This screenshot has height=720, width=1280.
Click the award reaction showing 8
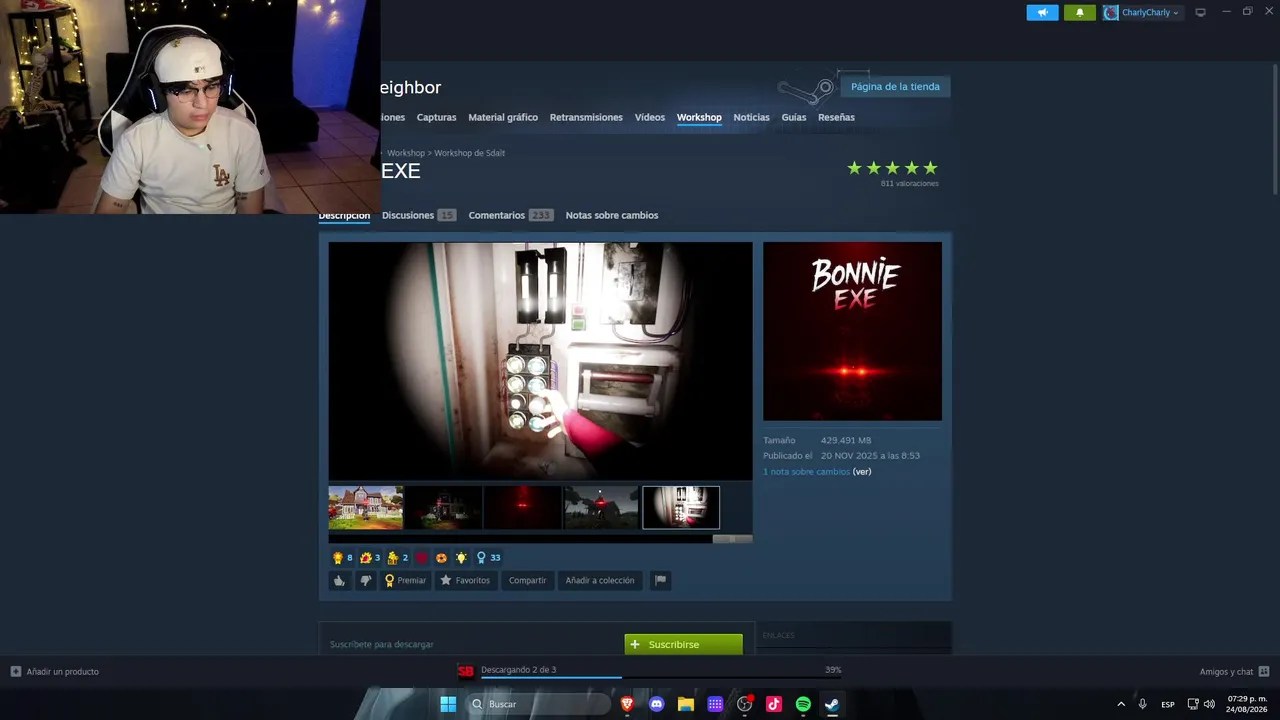point(342,558)
